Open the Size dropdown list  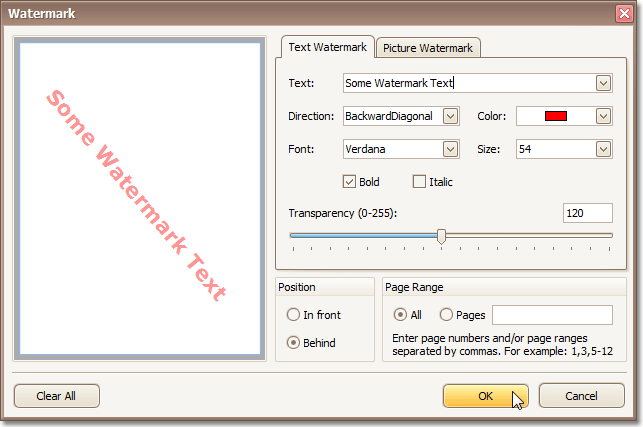[x=603, y=149]
